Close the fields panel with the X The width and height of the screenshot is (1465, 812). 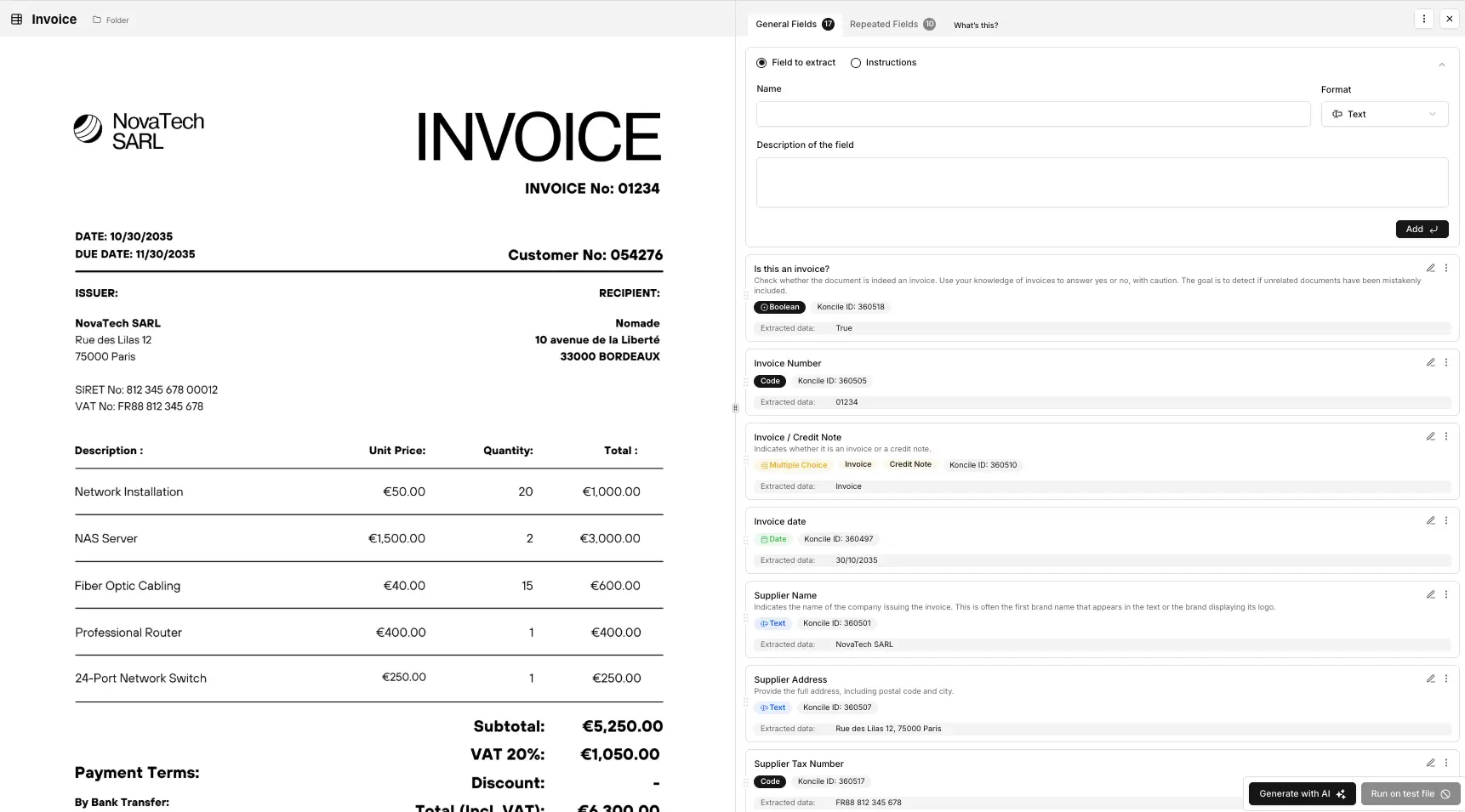coord(1450,19)
